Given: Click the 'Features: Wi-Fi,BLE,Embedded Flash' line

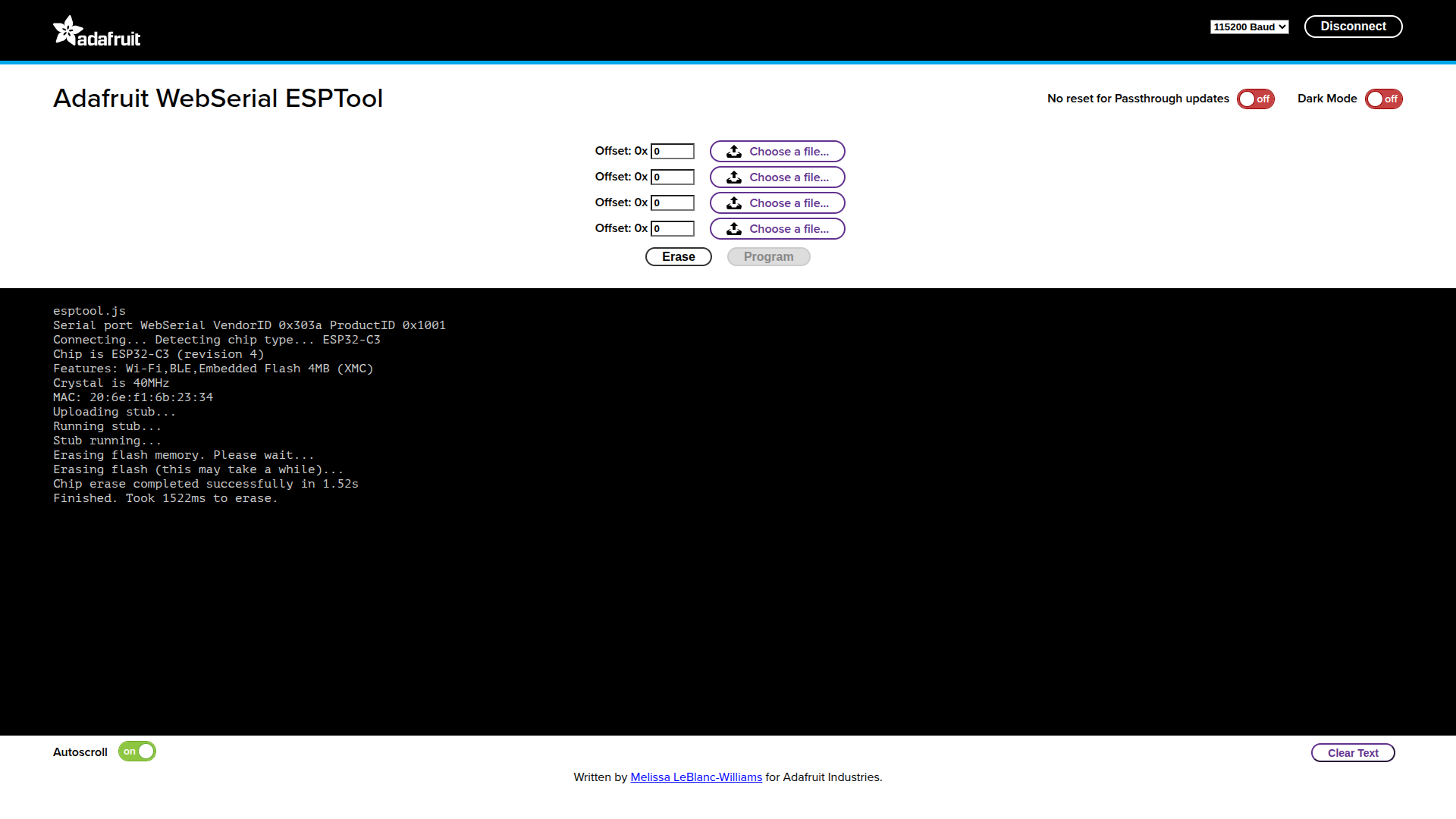Looking at the screenshot, I should point(213,369).
